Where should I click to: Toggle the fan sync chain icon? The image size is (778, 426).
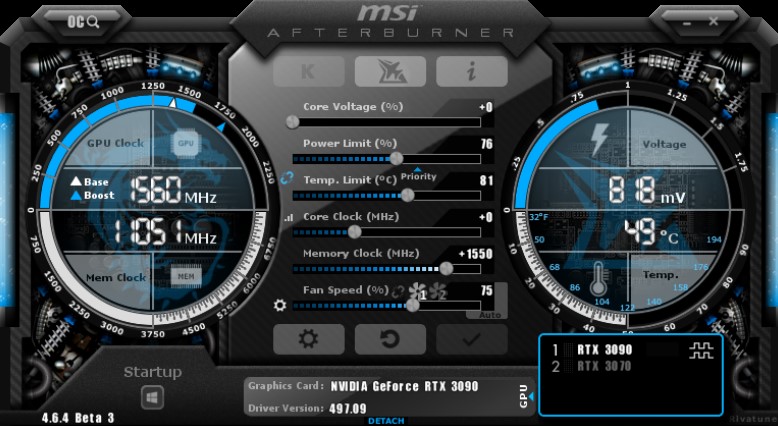pos(398,292)
